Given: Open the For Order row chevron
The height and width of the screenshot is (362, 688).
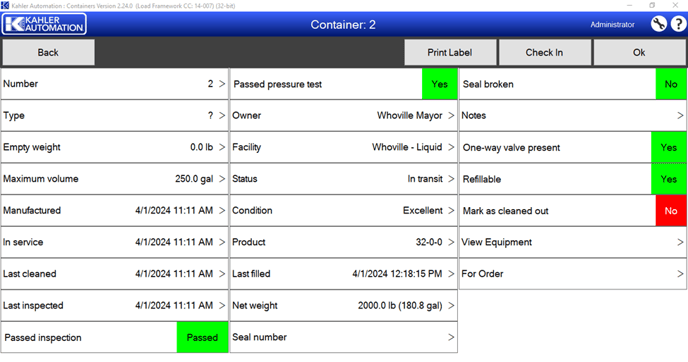Looking at the screenshot, I should (x=680, y=273).
